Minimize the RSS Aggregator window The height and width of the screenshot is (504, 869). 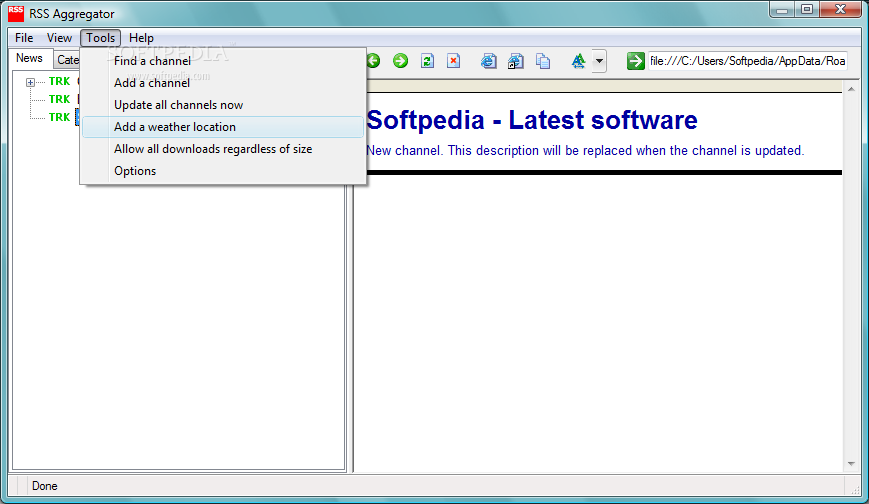(x=783, y=9)
